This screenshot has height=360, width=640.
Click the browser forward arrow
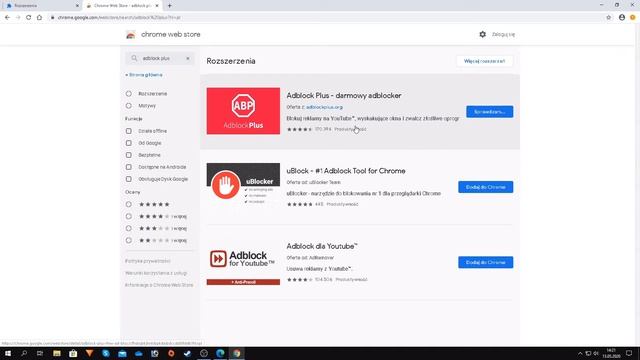pos(18,18)
